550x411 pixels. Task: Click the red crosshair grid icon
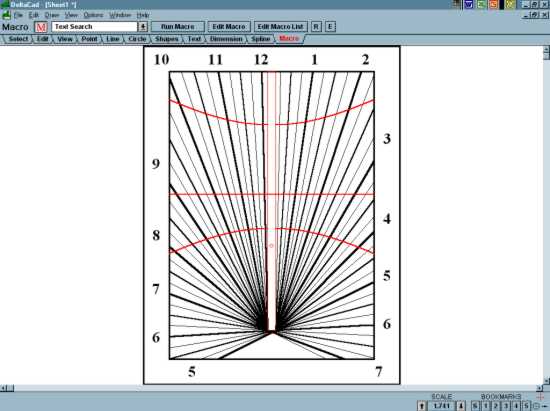pos(541,396)
